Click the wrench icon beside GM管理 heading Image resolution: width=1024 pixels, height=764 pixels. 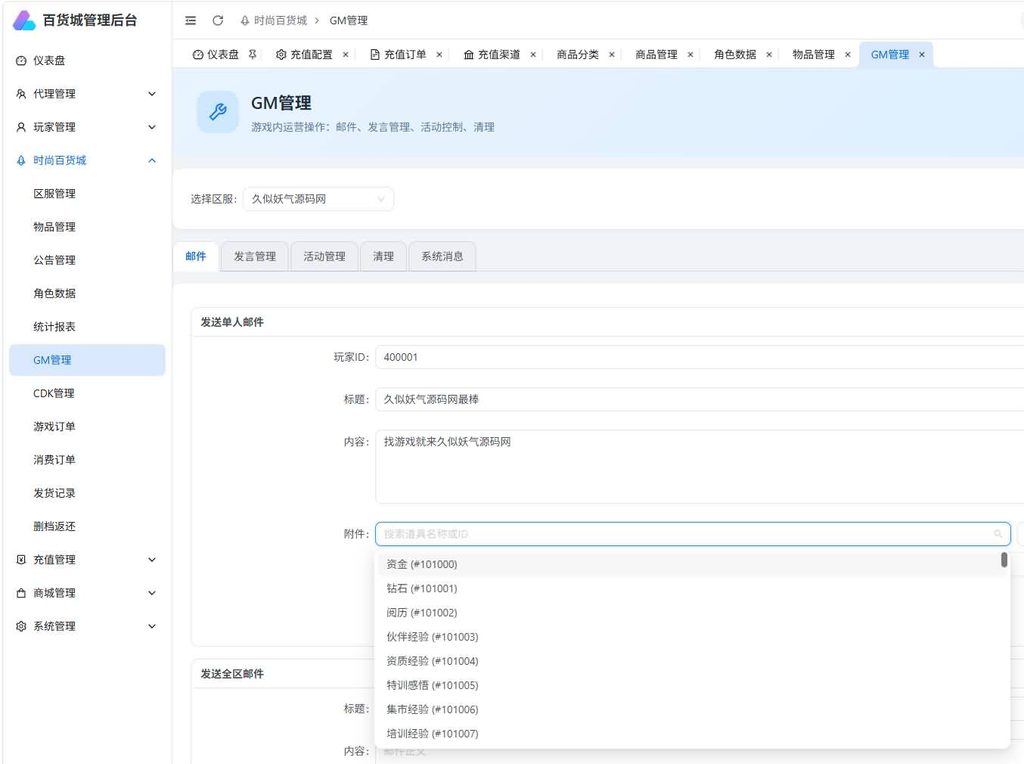click(x=217, y=112)
